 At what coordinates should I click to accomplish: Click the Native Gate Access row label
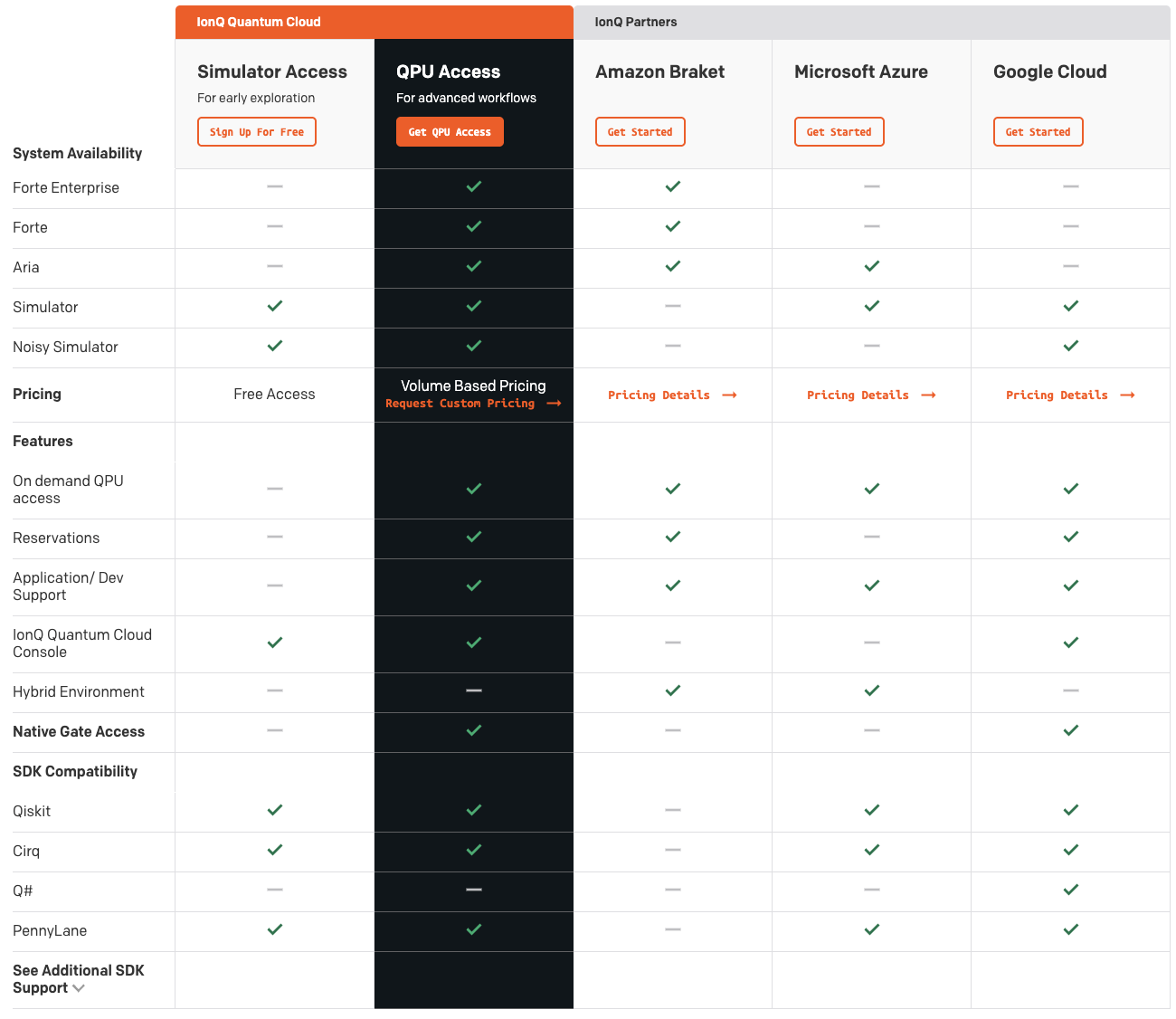click(x=79, y=731)
